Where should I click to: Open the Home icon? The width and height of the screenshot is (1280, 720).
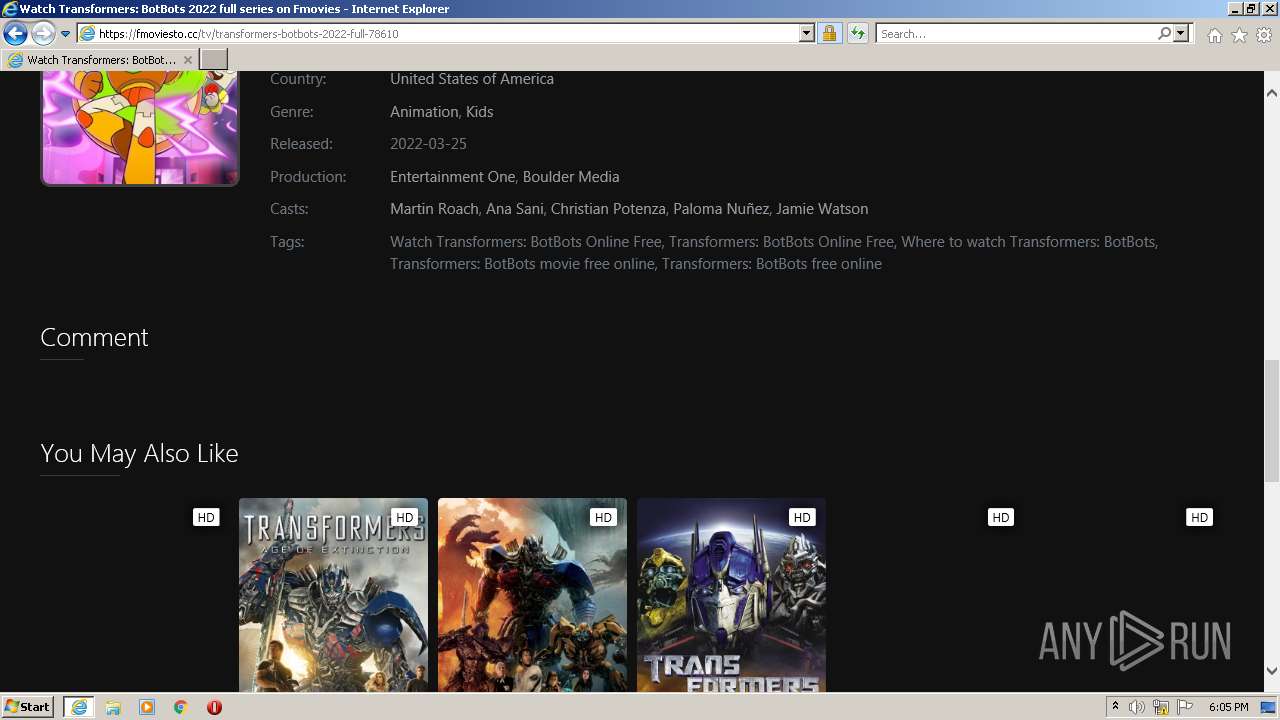[1214, 35]
